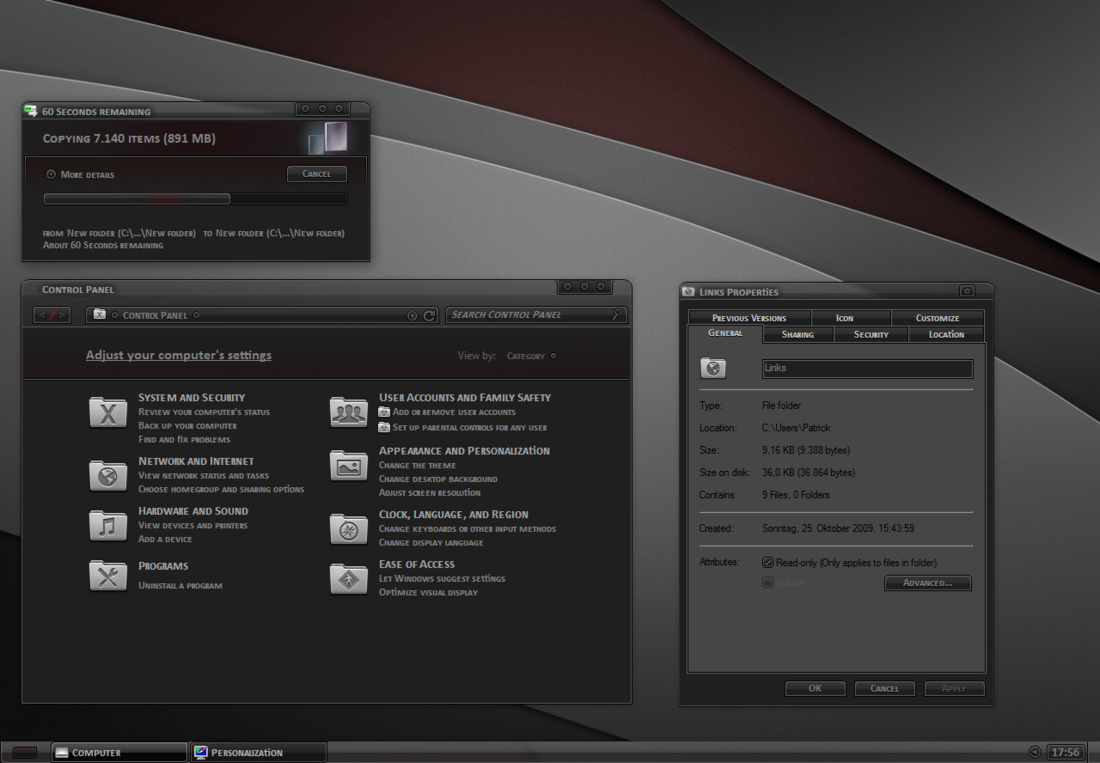Click the back/forward navigation control in Control Panel

click(52, 316)
